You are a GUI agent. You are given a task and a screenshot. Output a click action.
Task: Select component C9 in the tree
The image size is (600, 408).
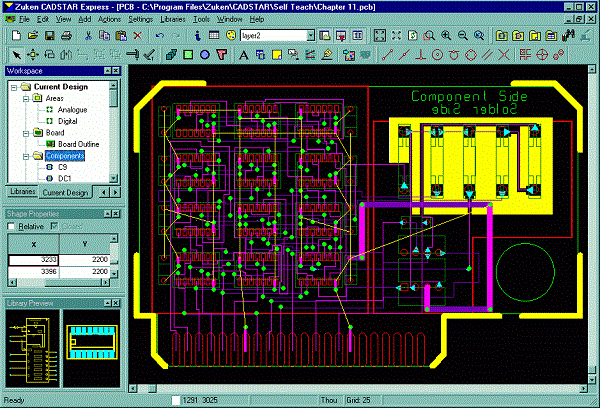[62, 167]
